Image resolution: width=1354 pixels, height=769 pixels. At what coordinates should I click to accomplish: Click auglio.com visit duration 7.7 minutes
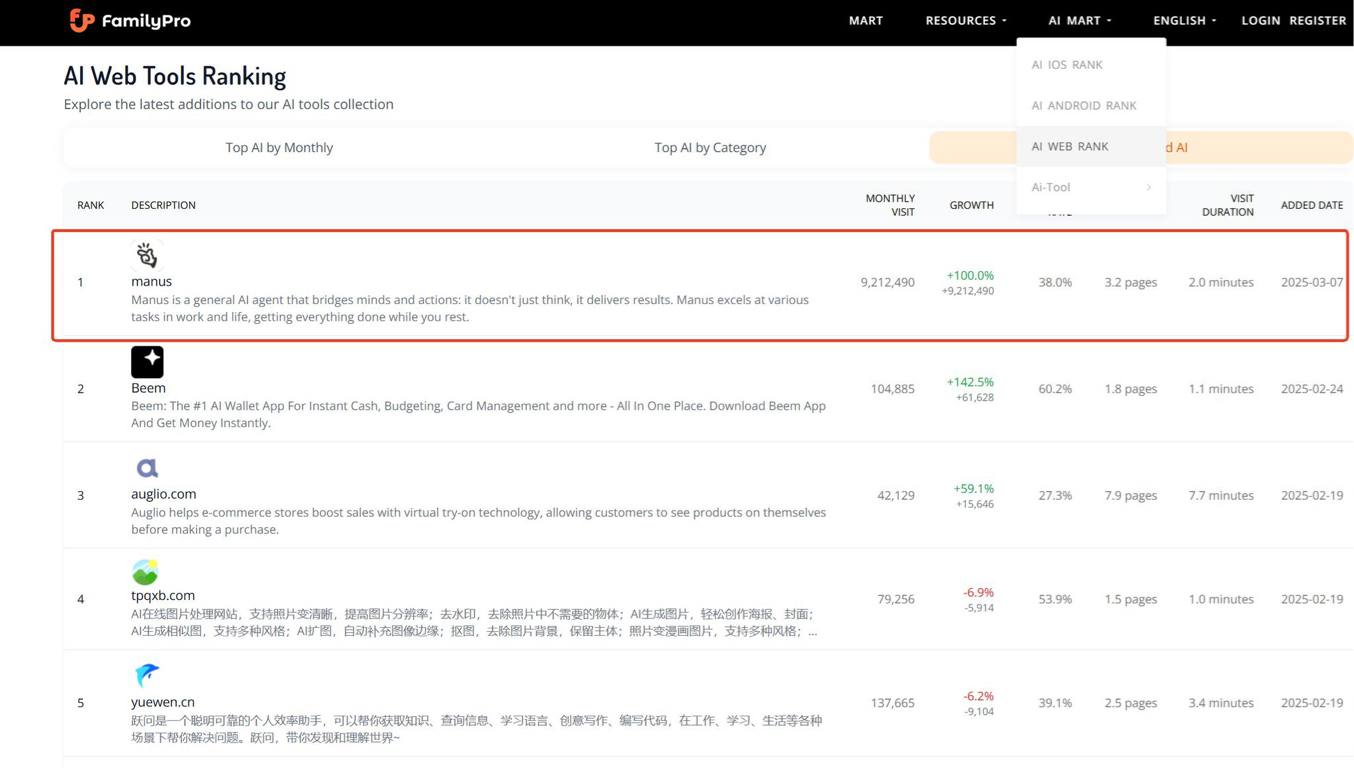[1221, 495]
